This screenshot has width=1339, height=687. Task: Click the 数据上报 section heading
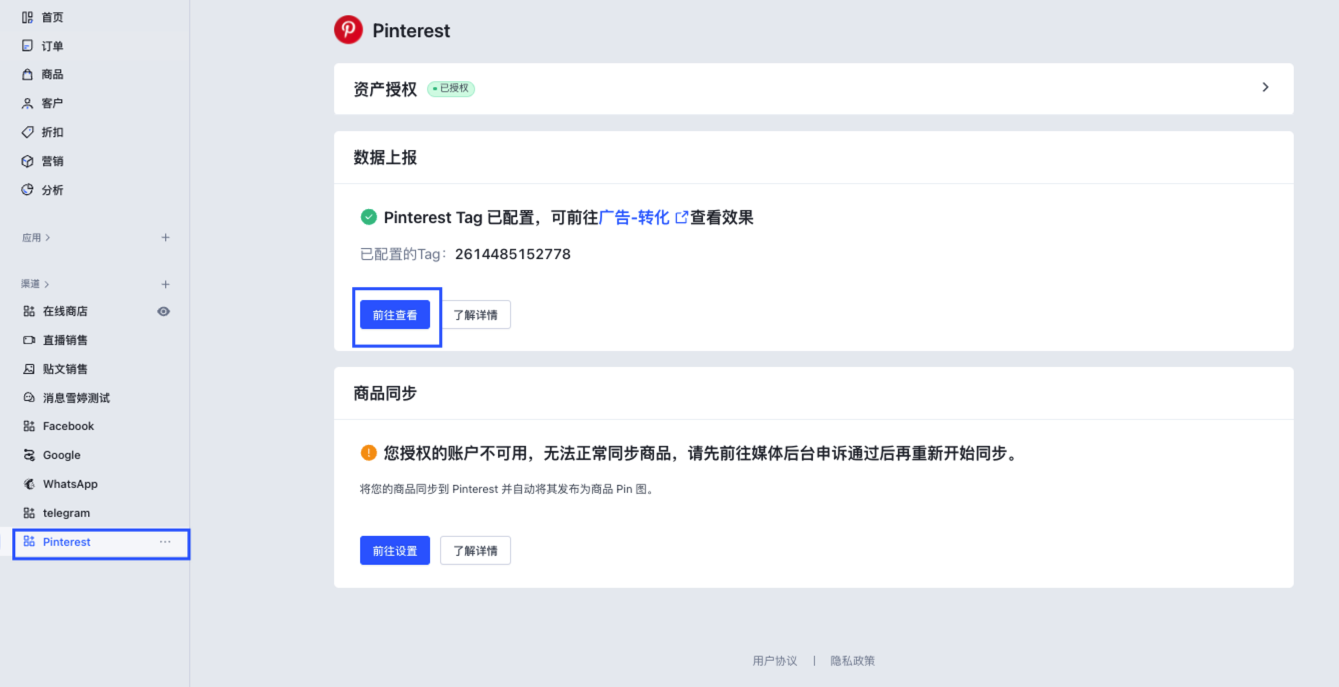[x=385, y=158]
